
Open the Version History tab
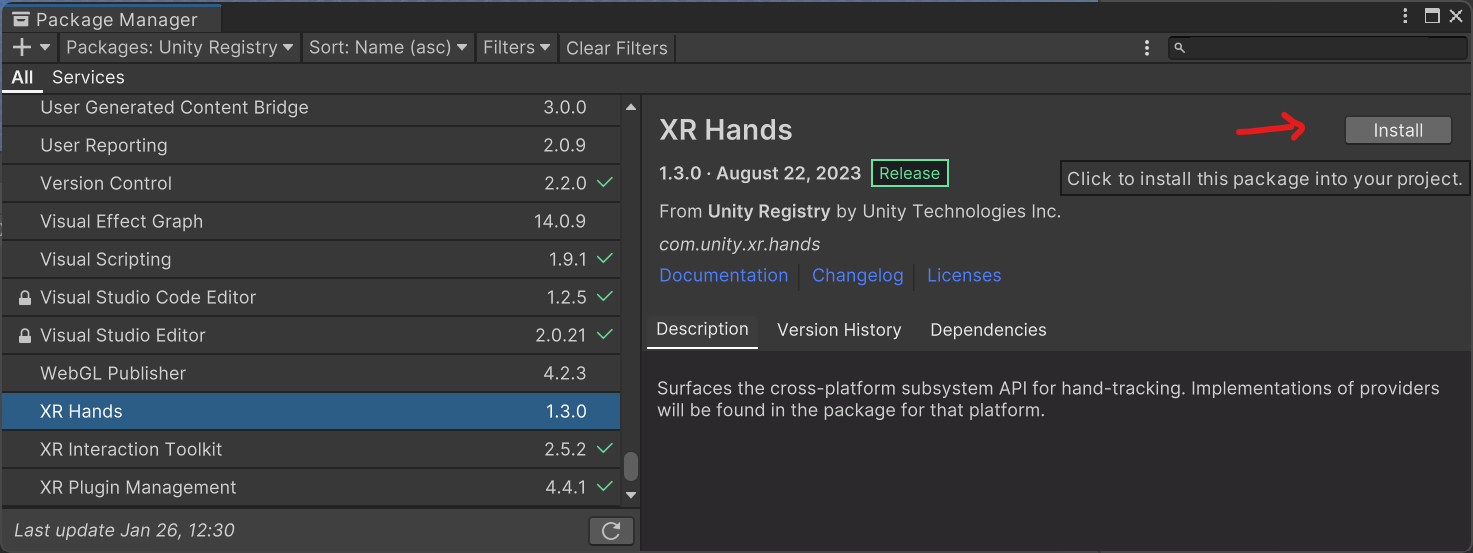point(839,330)
